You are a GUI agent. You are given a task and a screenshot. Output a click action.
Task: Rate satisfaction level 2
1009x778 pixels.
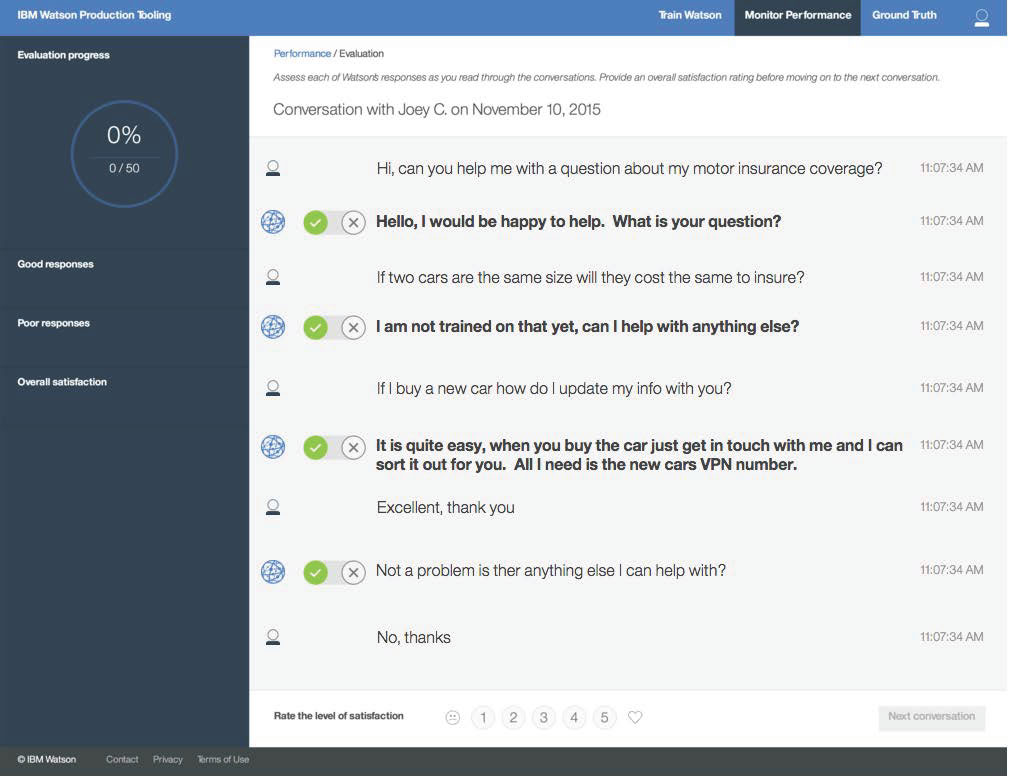tap(513, 718)
